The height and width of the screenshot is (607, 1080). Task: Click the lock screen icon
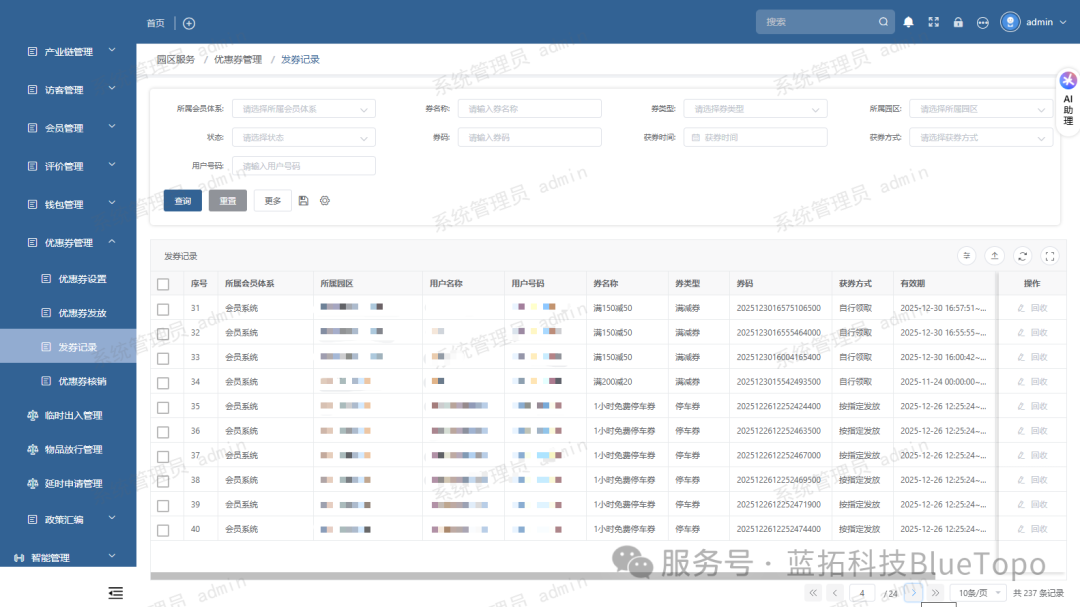(x=958, y=22)
